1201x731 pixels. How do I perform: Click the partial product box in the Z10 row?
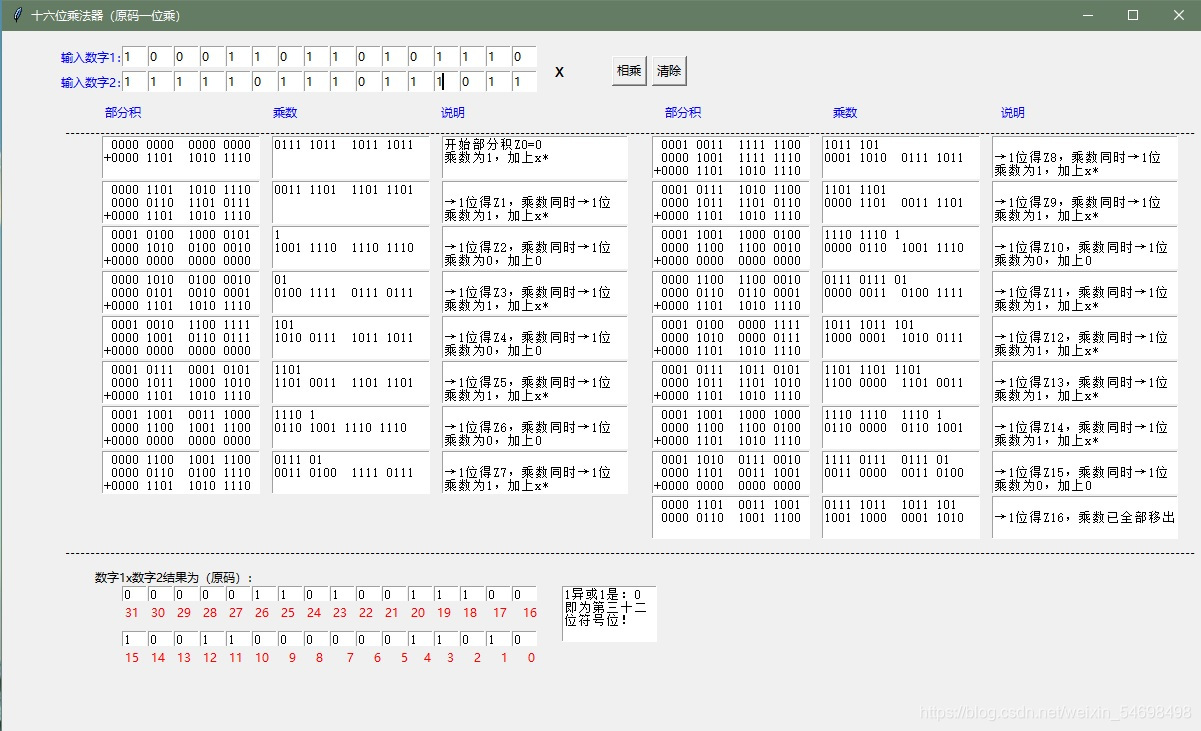(x=730, y=247)
